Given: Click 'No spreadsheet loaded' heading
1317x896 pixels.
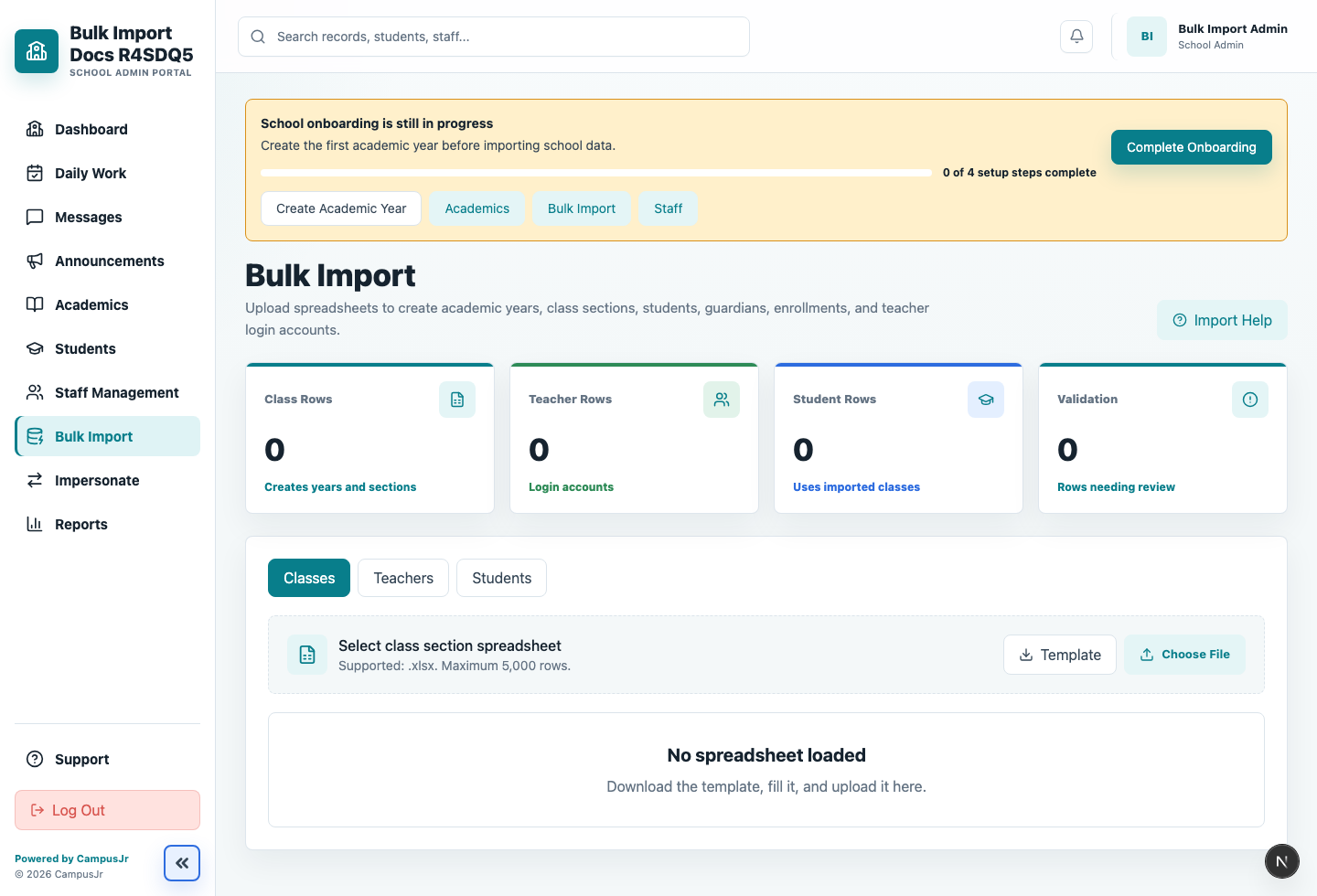Looking at the screenshot, I should (766, 755).
